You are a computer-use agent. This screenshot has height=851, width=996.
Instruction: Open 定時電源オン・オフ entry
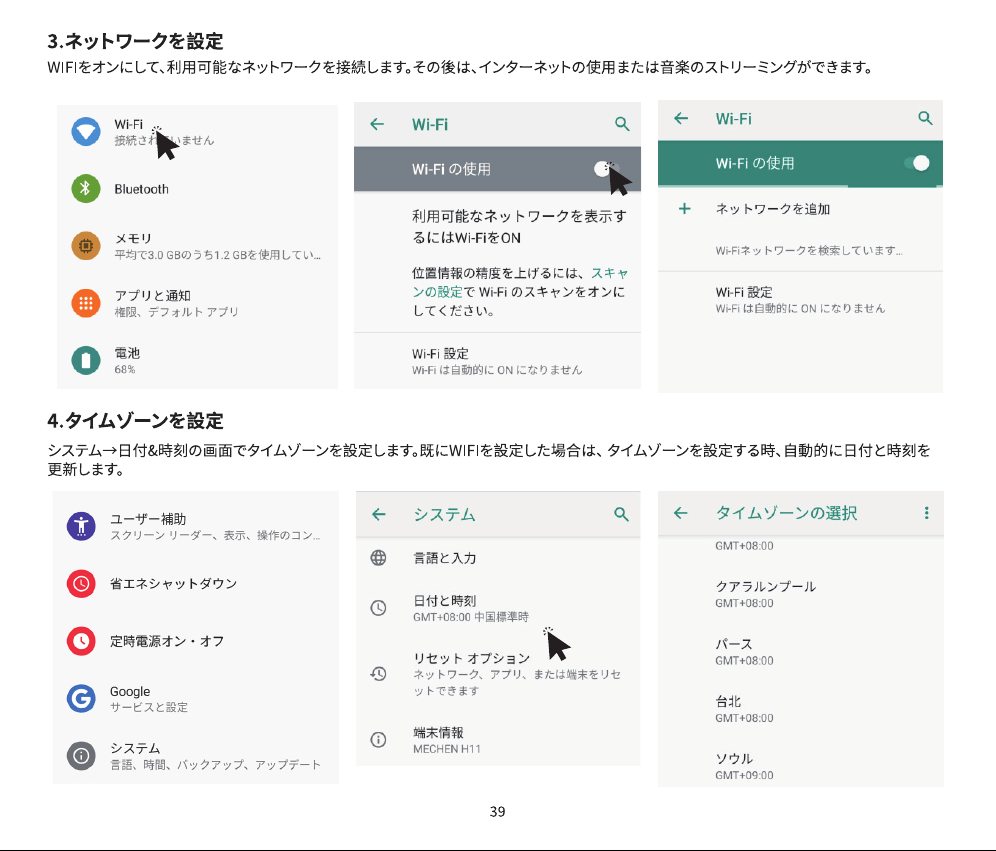196,641
